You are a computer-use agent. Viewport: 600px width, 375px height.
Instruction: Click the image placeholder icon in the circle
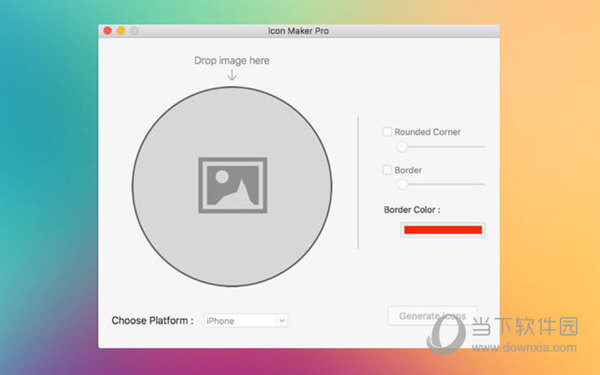(233, 185)
